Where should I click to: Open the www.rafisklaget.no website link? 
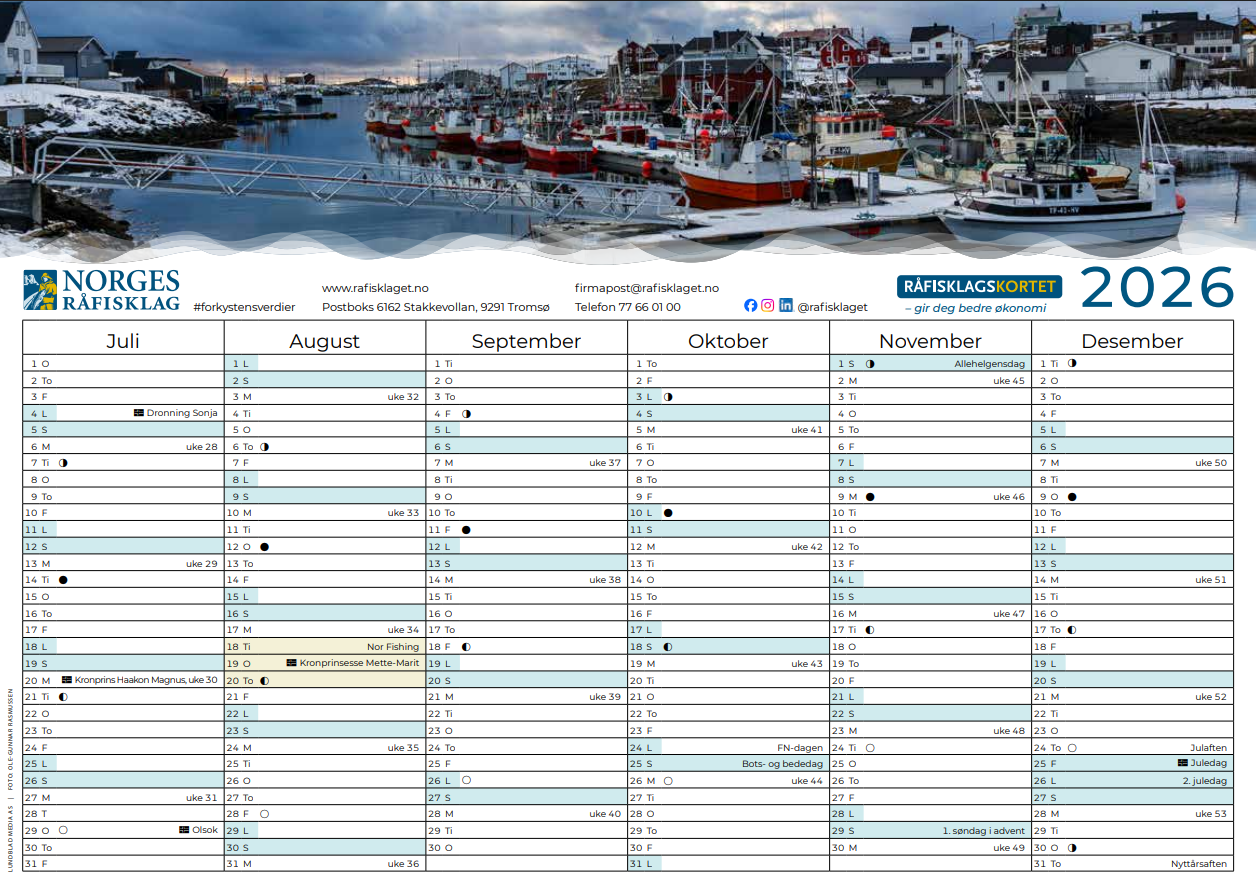[375, 288]
